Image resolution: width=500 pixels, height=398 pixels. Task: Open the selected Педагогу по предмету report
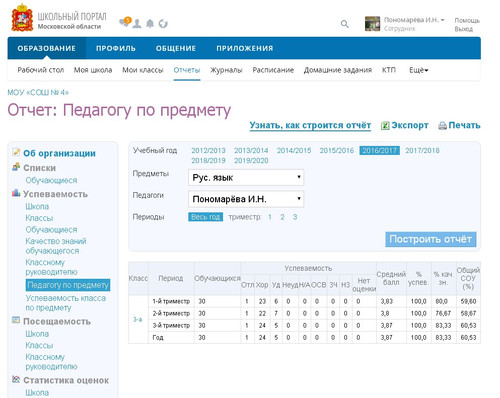[68, 285]
